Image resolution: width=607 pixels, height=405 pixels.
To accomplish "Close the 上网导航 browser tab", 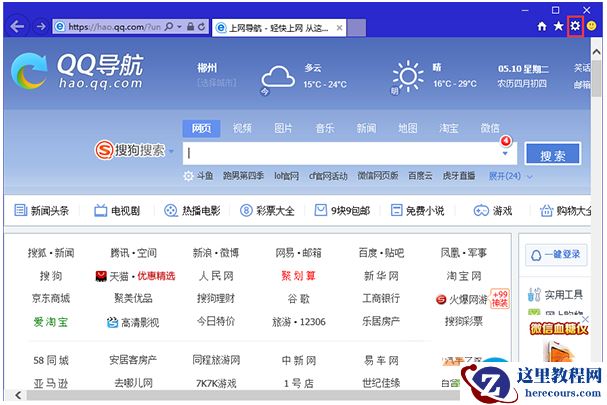I will pos(339,28).
